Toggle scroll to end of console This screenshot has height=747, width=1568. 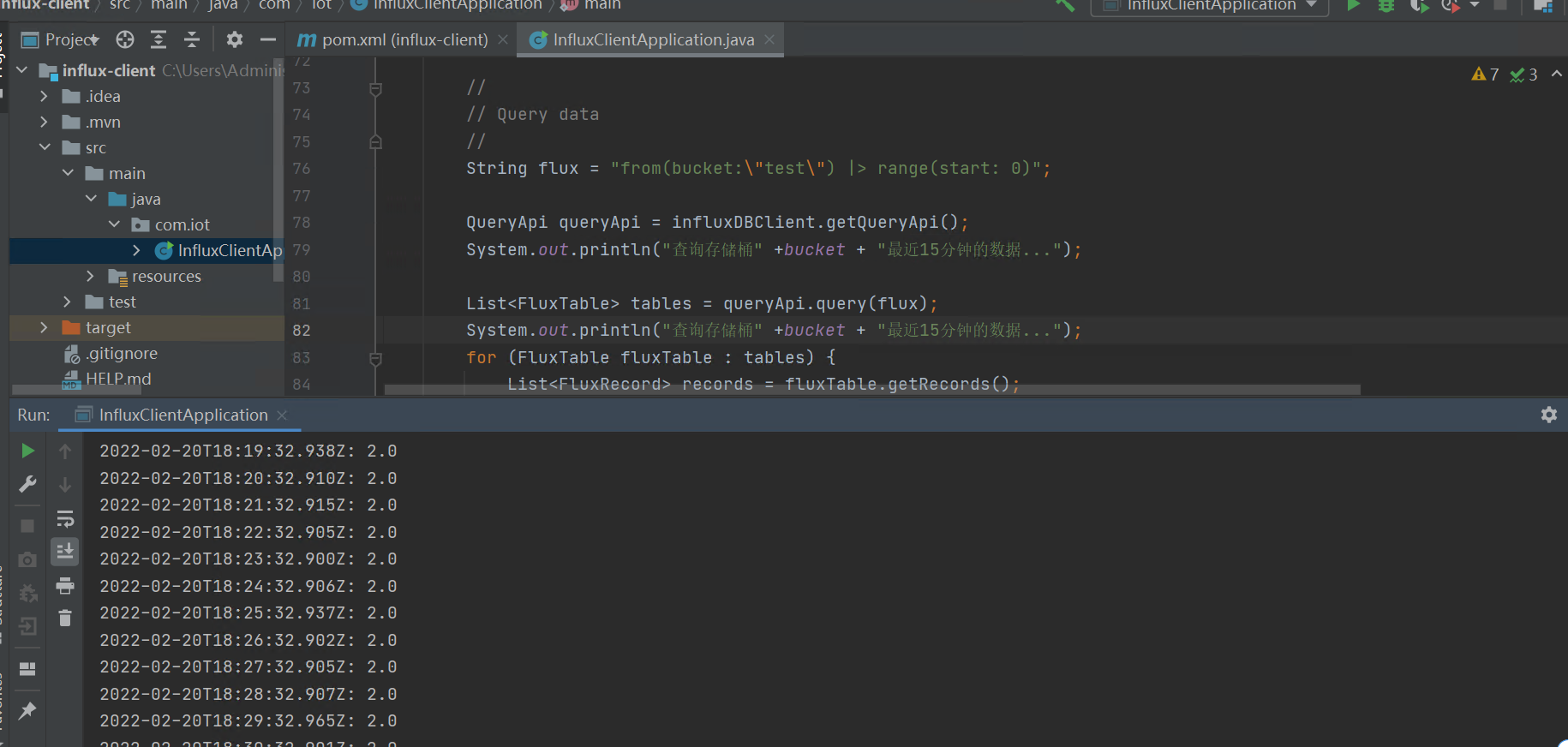65,552
